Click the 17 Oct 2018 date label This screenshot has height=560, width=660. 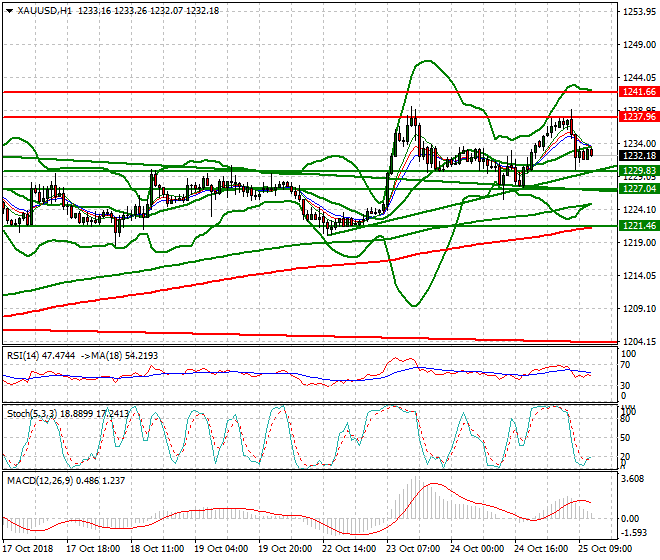click(28, 549)
